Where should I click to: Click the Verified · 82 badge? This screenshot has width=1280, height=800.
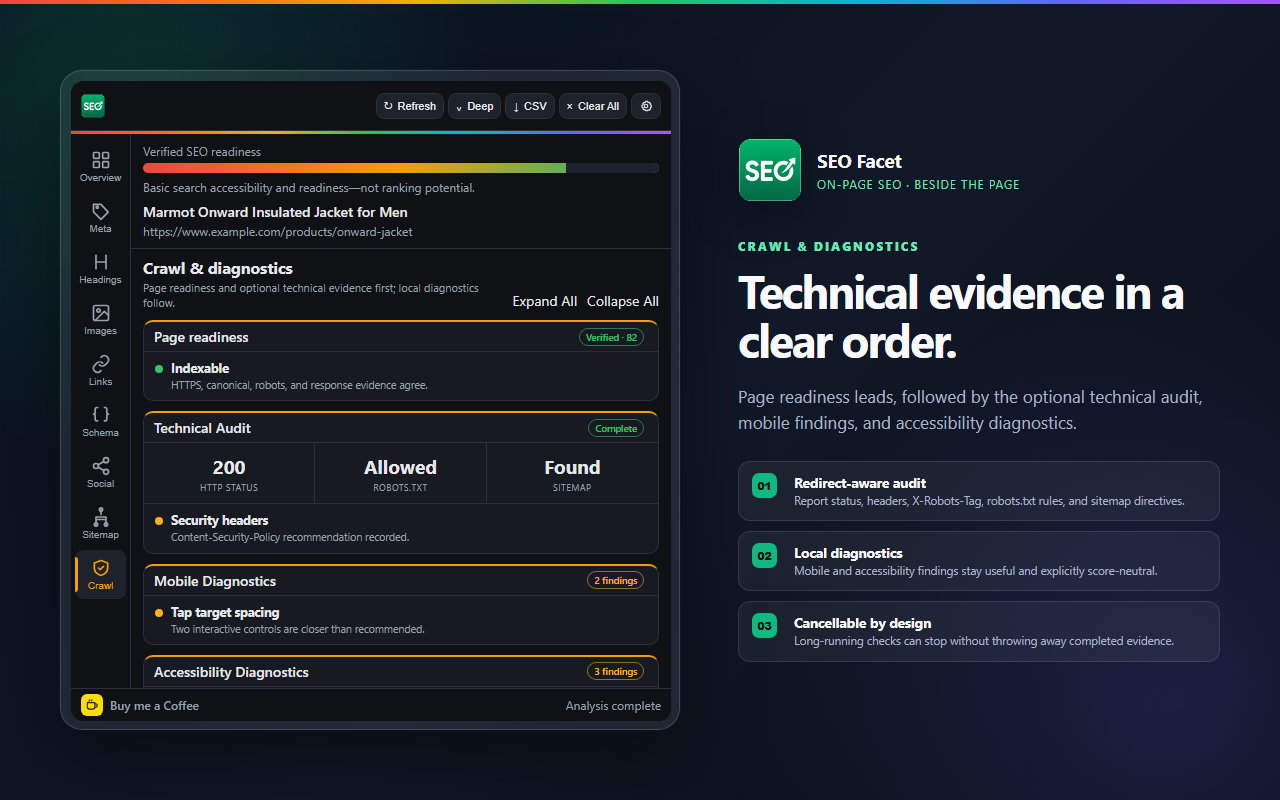pyautogui.click(x=611, y=337)
